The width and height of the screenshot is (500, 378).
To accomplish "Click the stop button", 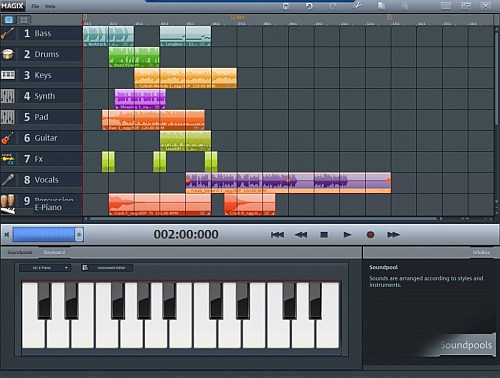I will coord(324,235).
